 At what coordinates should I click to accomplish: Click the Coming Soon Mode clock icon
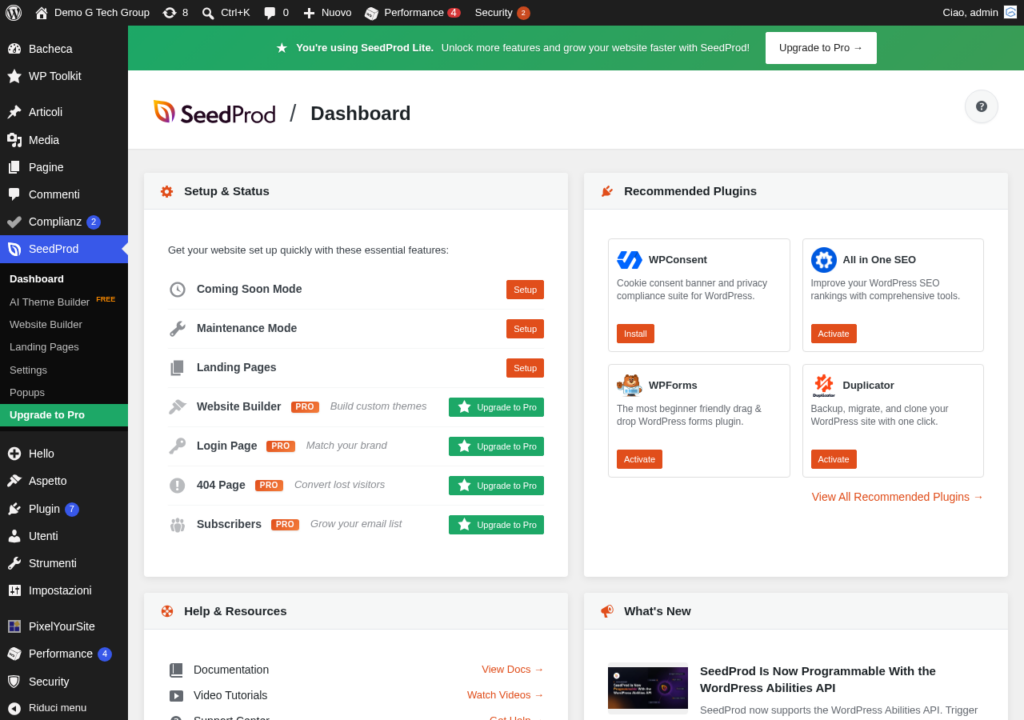pyautogui.click(x=177, y=289)
